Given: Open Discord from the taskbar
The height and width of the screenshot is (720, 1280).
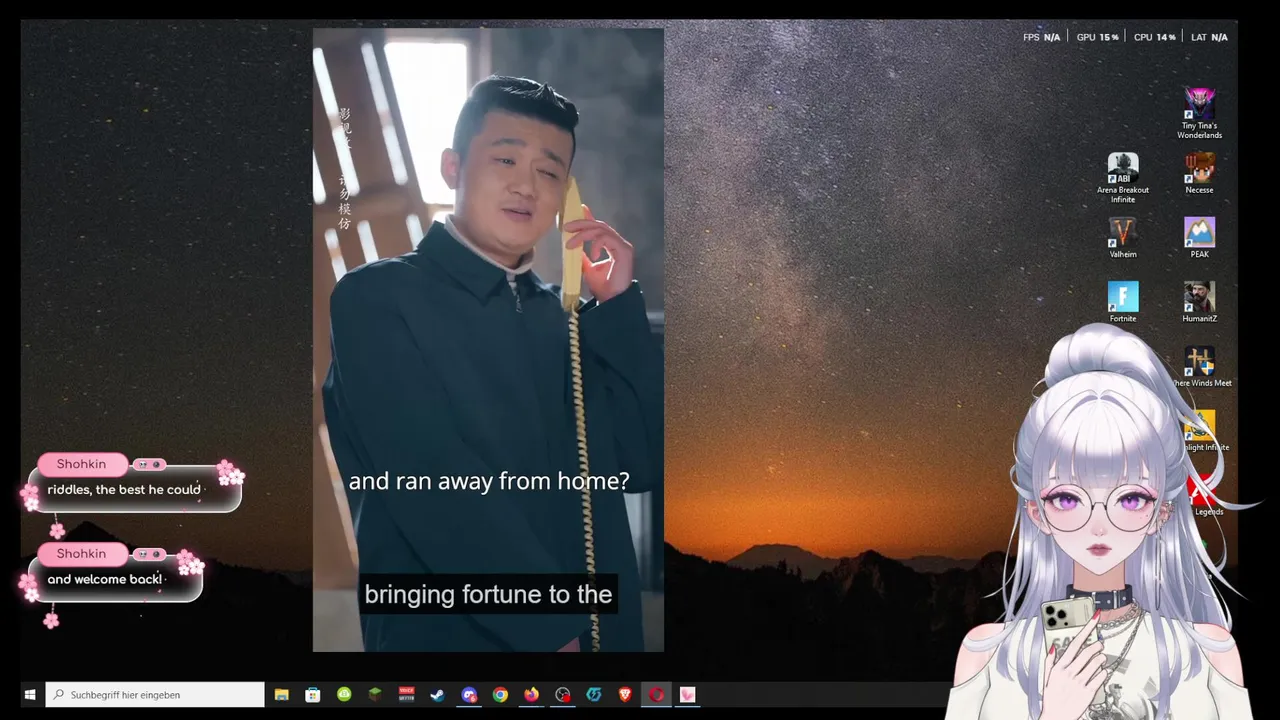Looking at the screenshot, I should (x=469, y=695).
